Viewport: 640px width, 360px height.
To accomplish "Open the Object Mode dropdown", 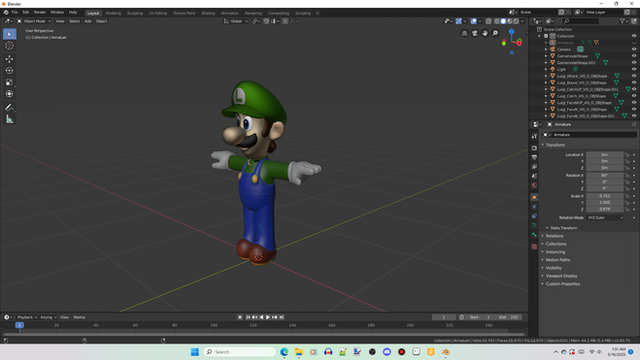I will pyautogui.click(x=34, y=21).
